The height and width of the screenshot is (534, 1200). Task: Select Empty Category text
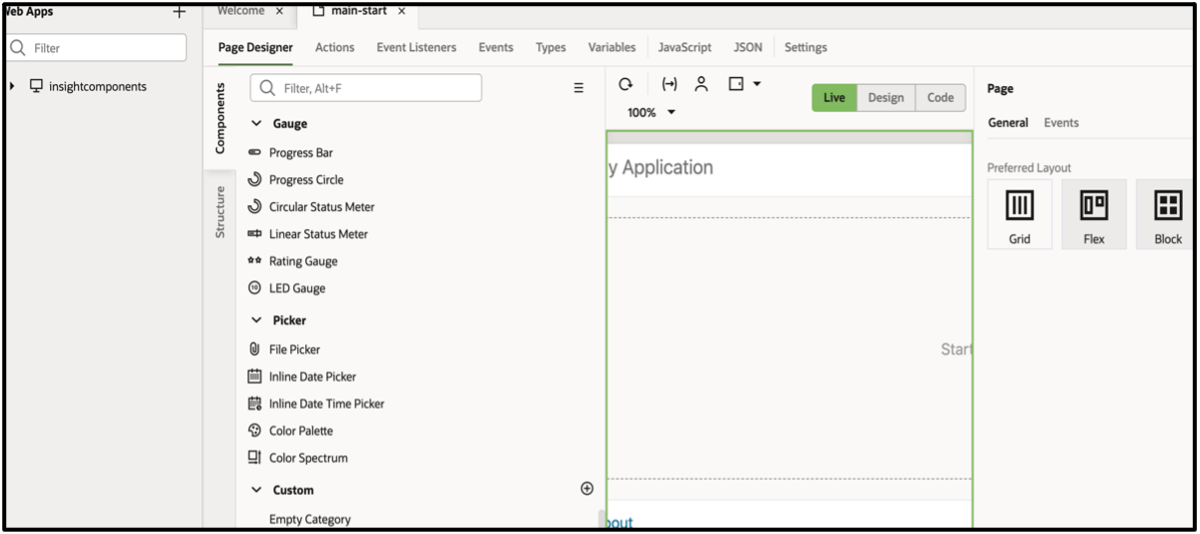(x=310, y=519)
